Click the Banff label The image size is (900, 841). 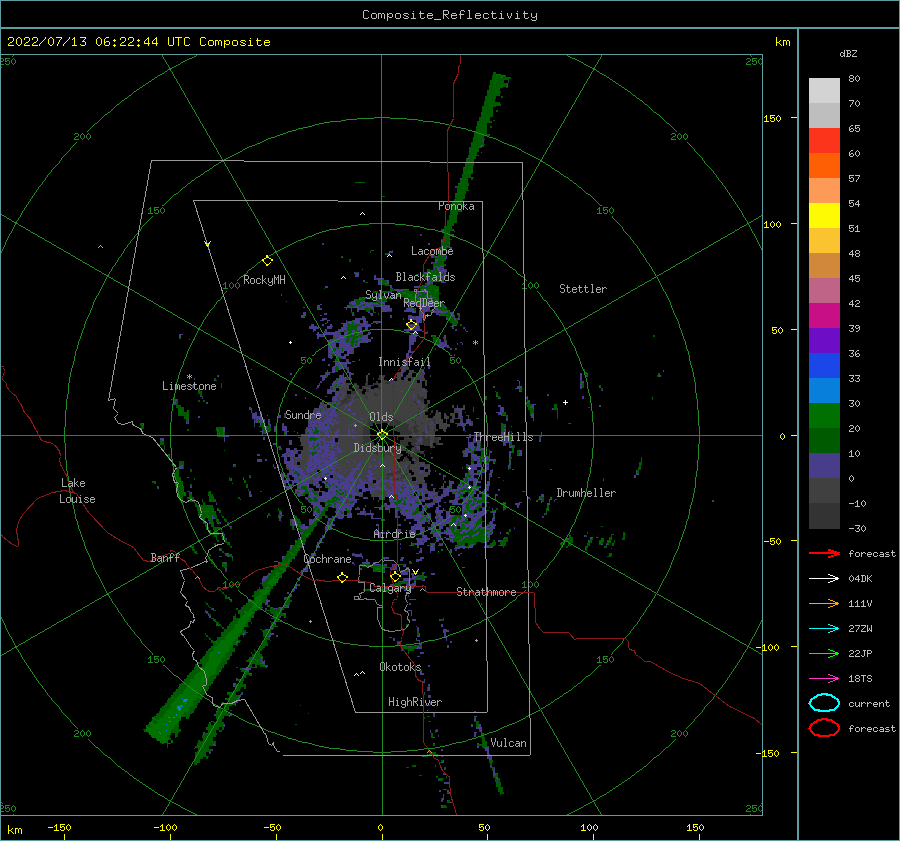[x=165, y=558]
